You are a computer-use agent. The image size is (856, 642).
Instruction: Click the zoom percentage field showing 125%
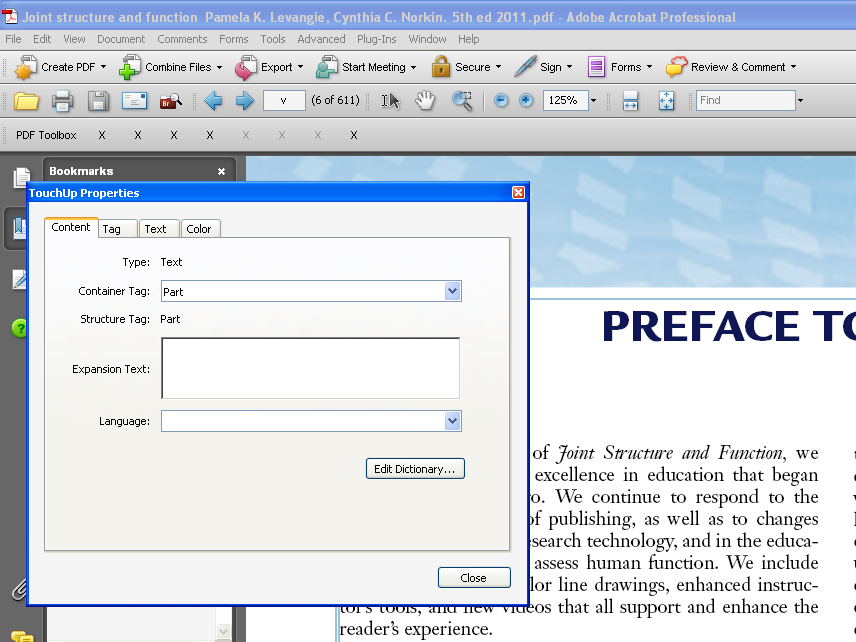pyautogui.click(x=566, y=100)
